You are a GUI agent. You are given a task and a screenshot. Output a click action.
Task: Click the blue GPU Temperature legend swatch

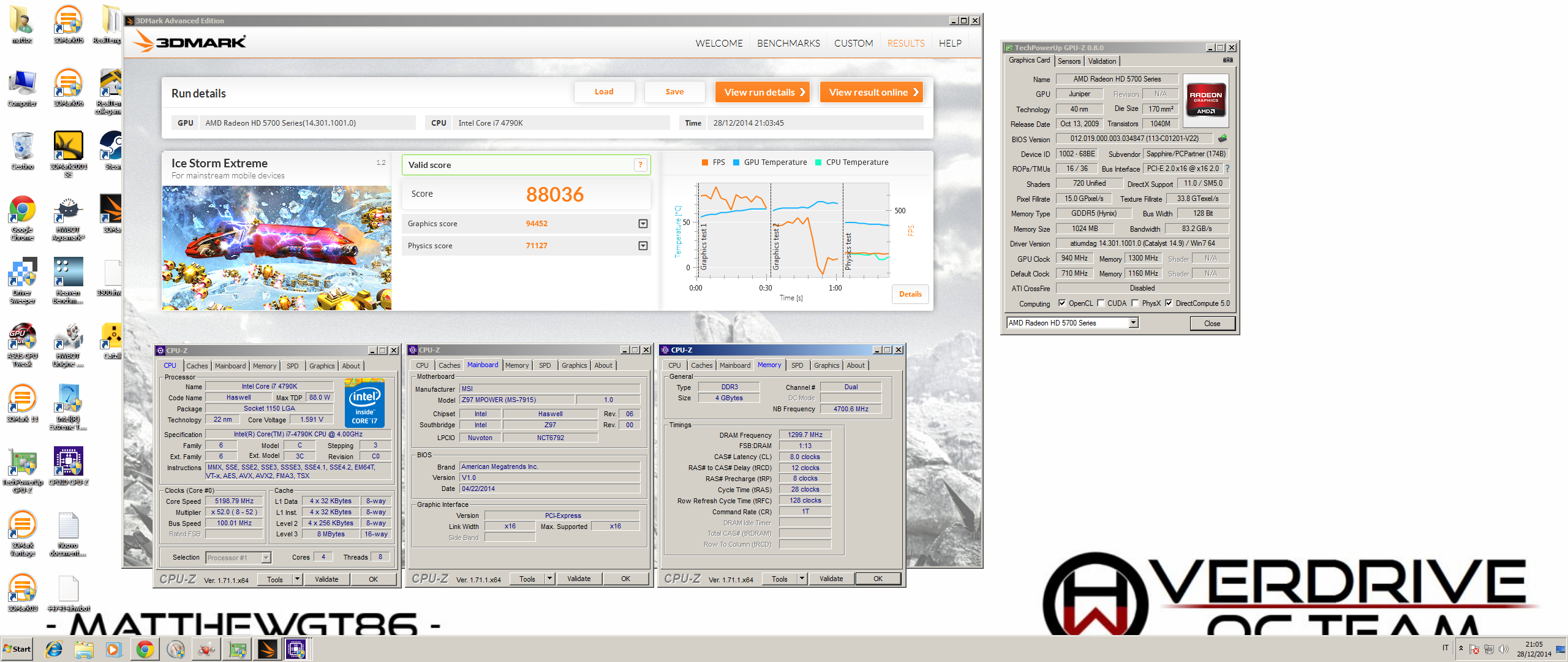click(736, 162)
